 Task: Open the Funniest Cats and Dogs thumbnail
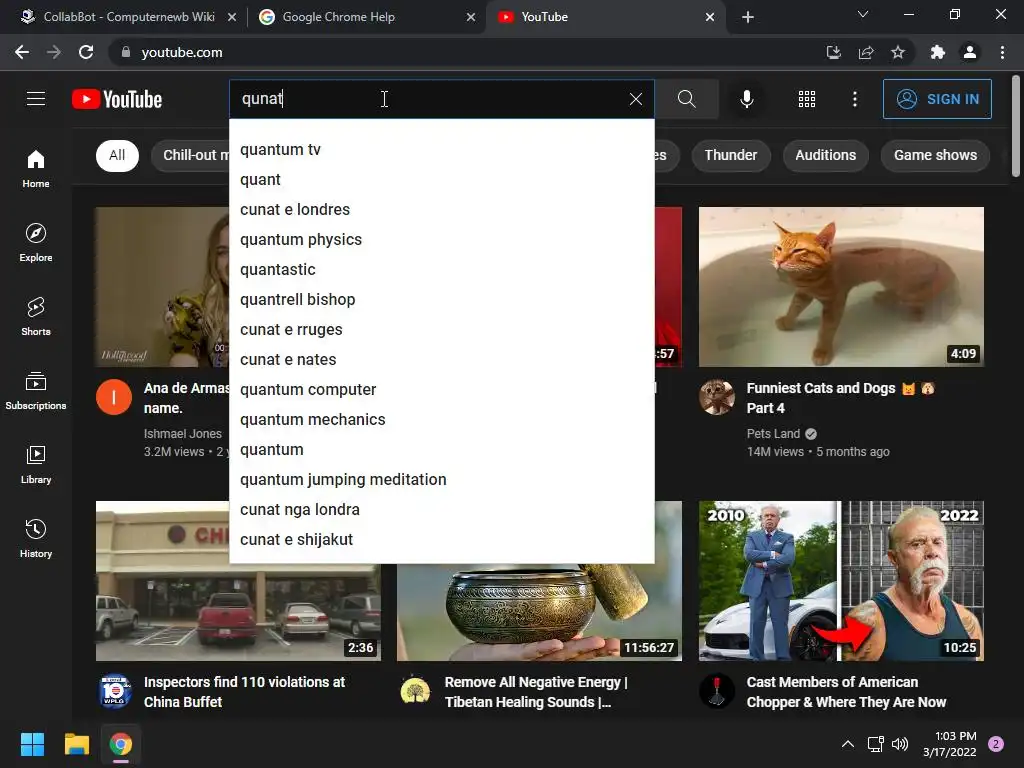click(x=841, y=287)
